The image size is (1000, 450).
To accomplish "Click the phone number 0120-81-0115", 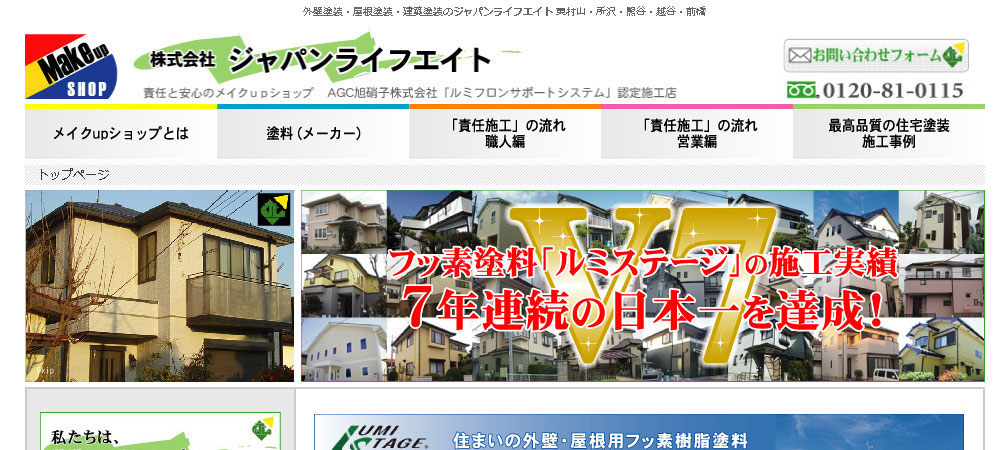I will [x=892, y=91].
